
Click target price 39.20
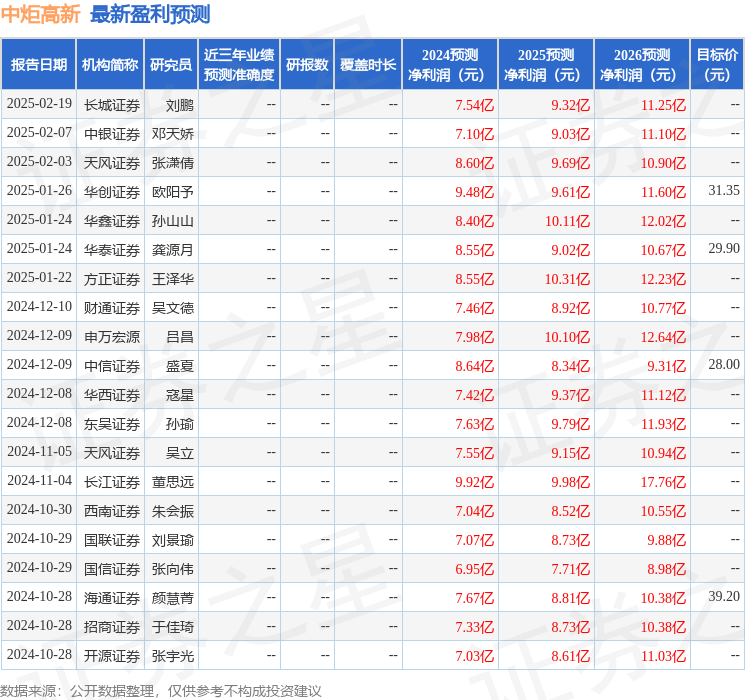(x=724, y=596)
